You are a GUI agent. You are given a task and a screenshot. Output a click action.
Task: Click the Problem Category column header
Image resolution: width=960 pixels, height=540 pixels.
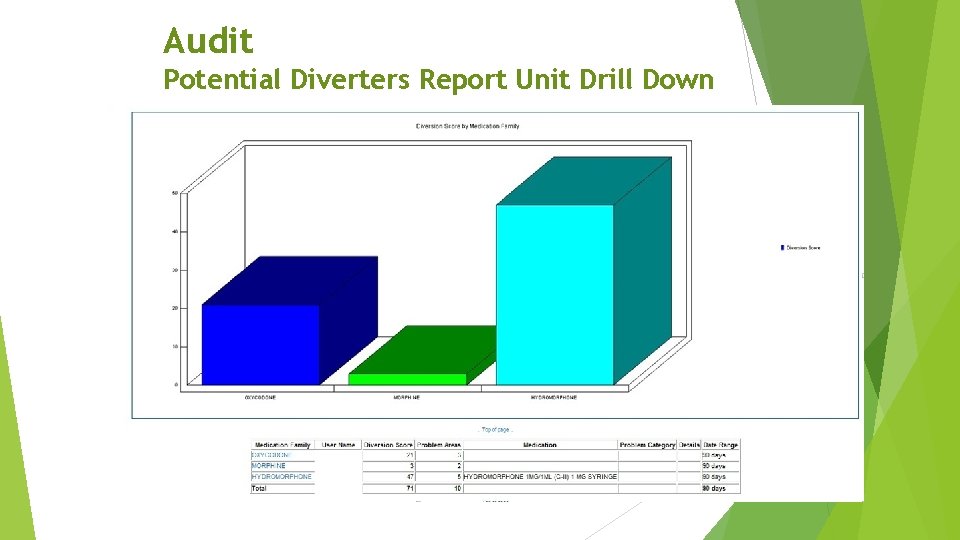click(x=647, y=445)
